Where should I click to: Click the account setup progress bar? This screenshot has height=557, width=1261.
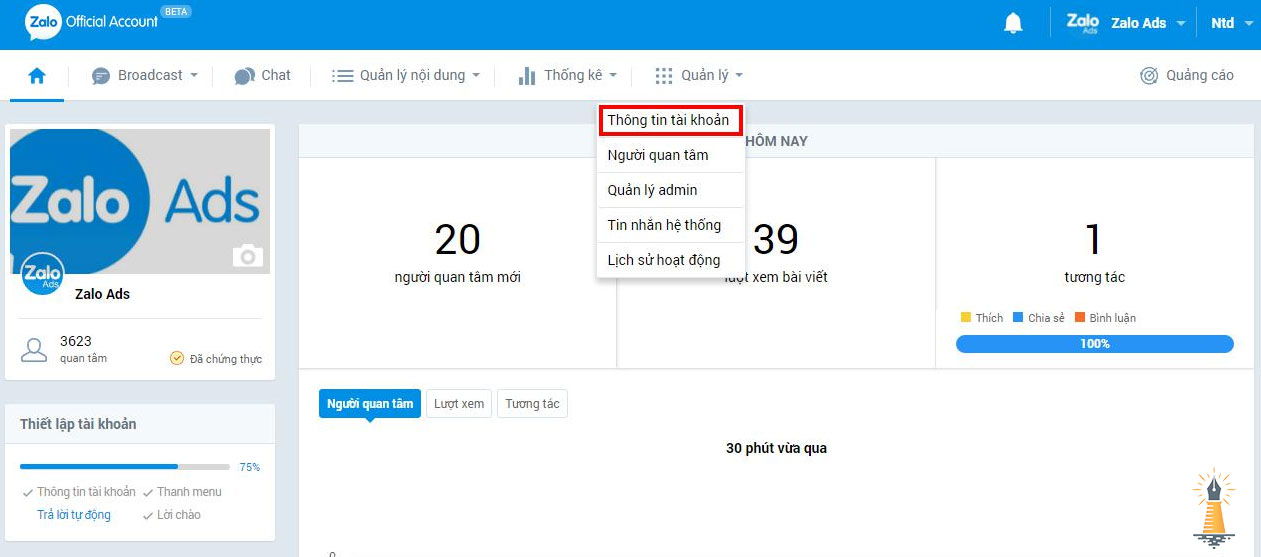pos(125,467)
